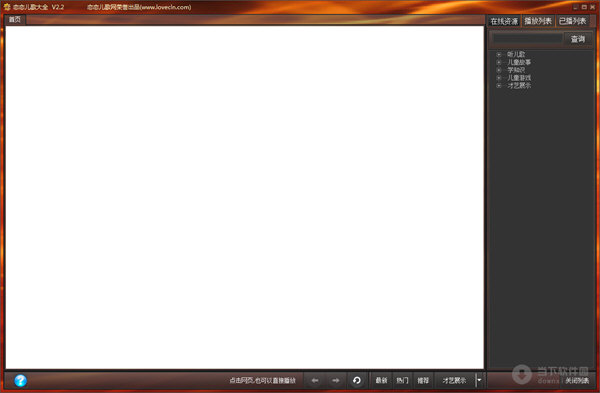Switch to the 已播列表 tab
Viewport: 600px width, 393px height.
[x=572, y=21]
